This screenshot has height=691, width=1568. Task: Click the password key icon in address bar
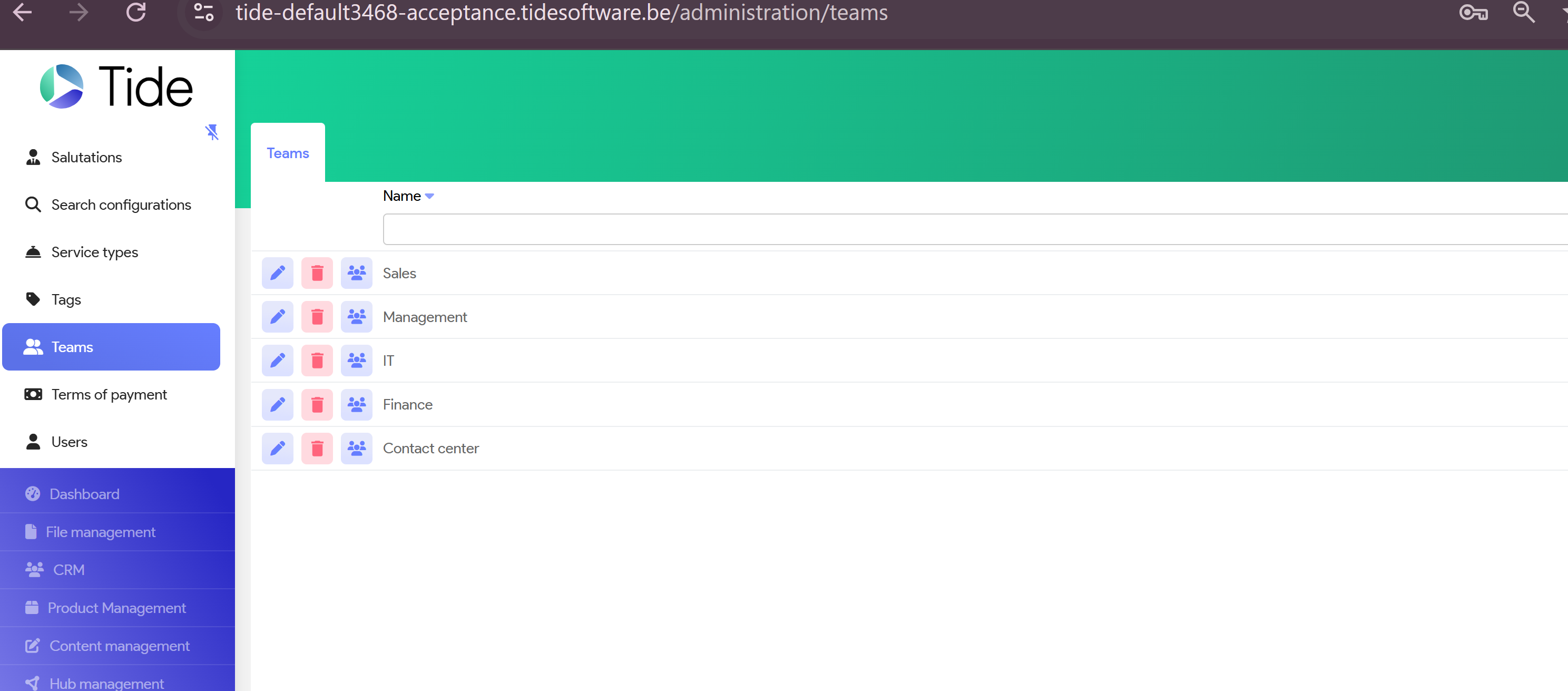[1473, 12]
